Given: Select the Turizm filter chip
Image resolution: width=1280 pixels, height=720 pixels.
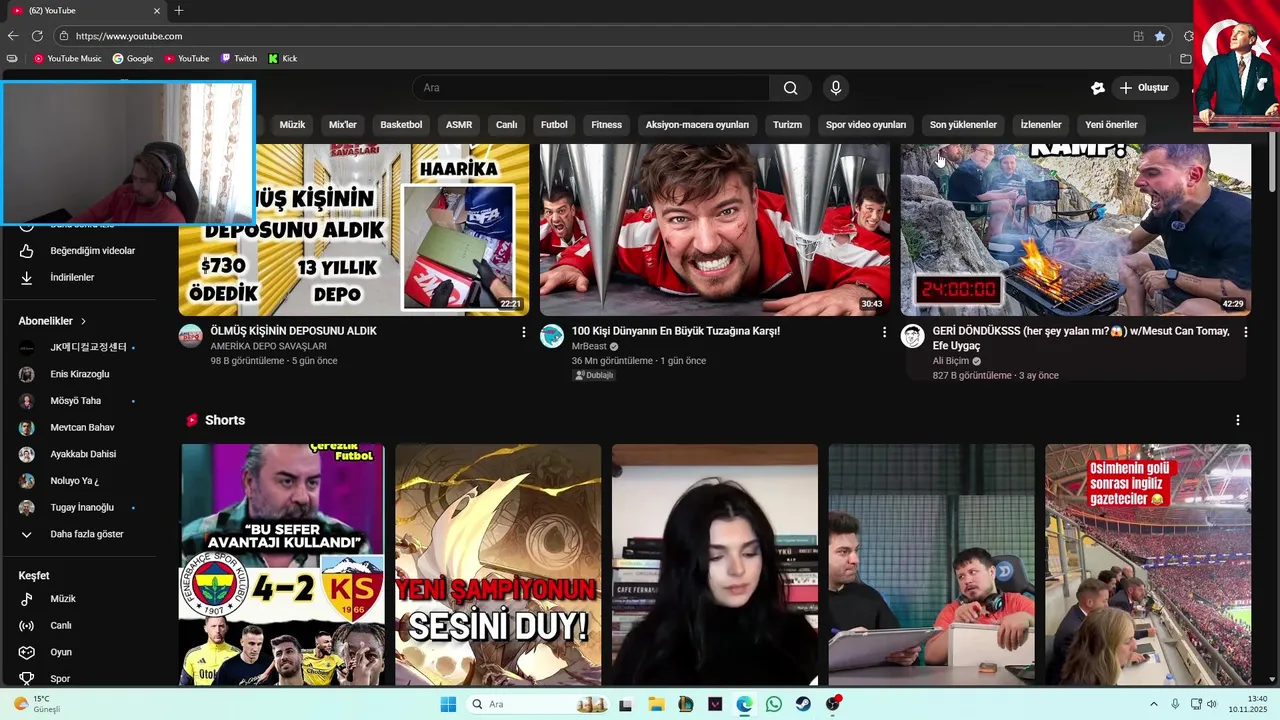Looking at the screenshot, I should [x=787, y=125].
